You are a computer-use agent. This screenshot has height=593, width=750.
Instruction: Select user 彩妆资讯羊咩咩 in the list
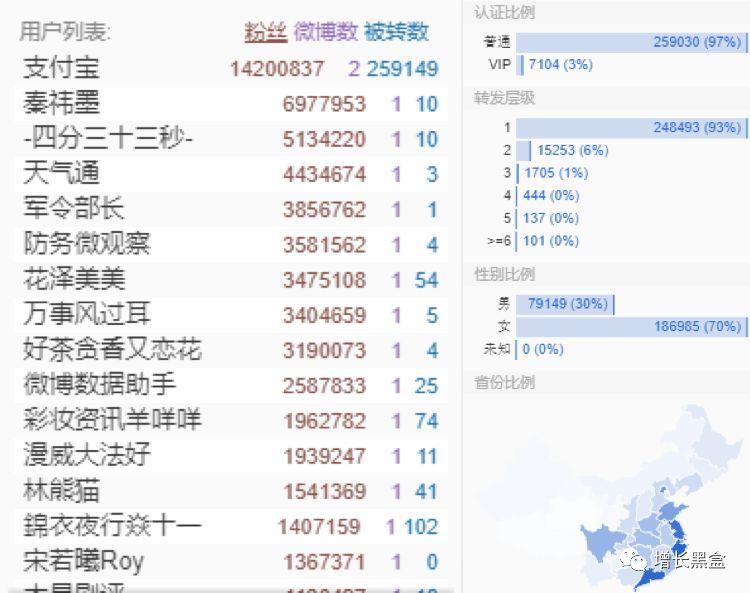point(112,420)
